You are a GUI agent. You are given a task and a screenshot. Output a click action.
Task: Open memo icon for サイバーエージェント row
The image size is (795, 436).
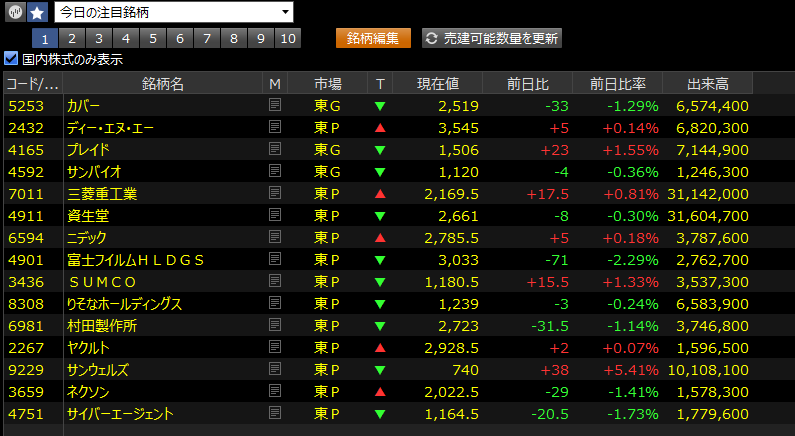pyautogui.click(x=275, y=413)
